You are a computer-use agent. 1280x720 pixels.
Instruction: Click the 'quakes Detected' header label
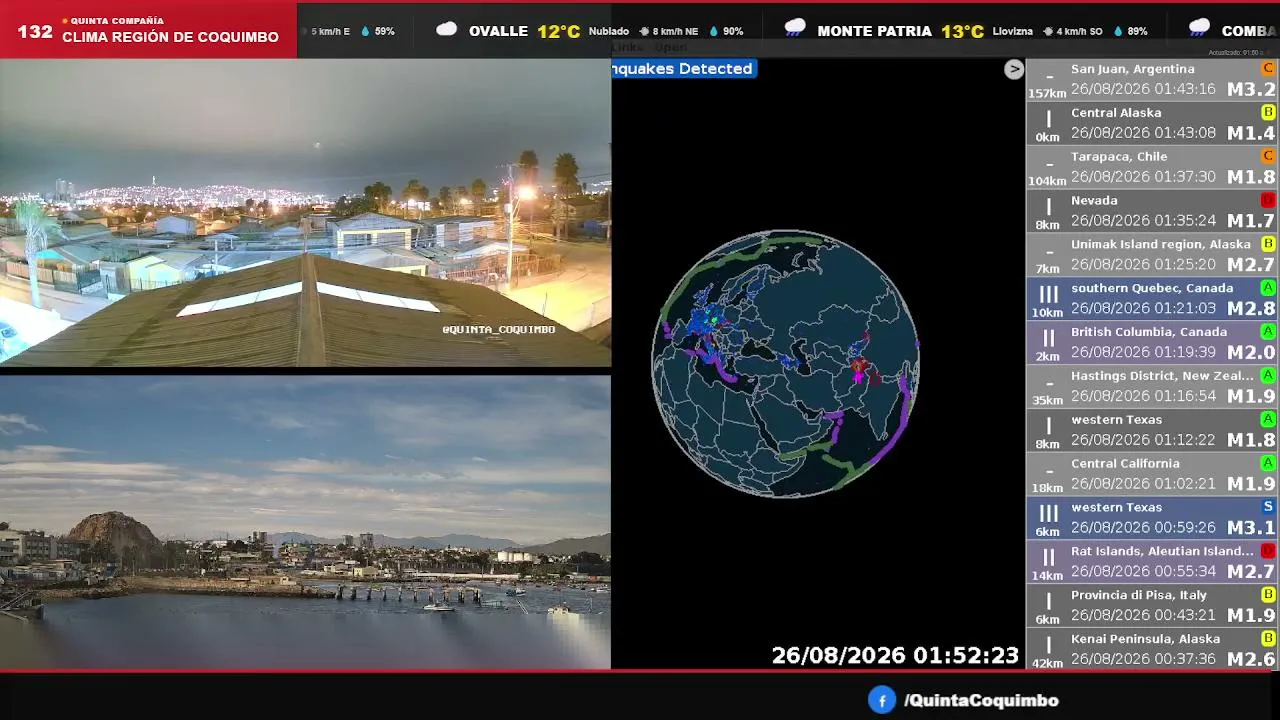(683, 69)
